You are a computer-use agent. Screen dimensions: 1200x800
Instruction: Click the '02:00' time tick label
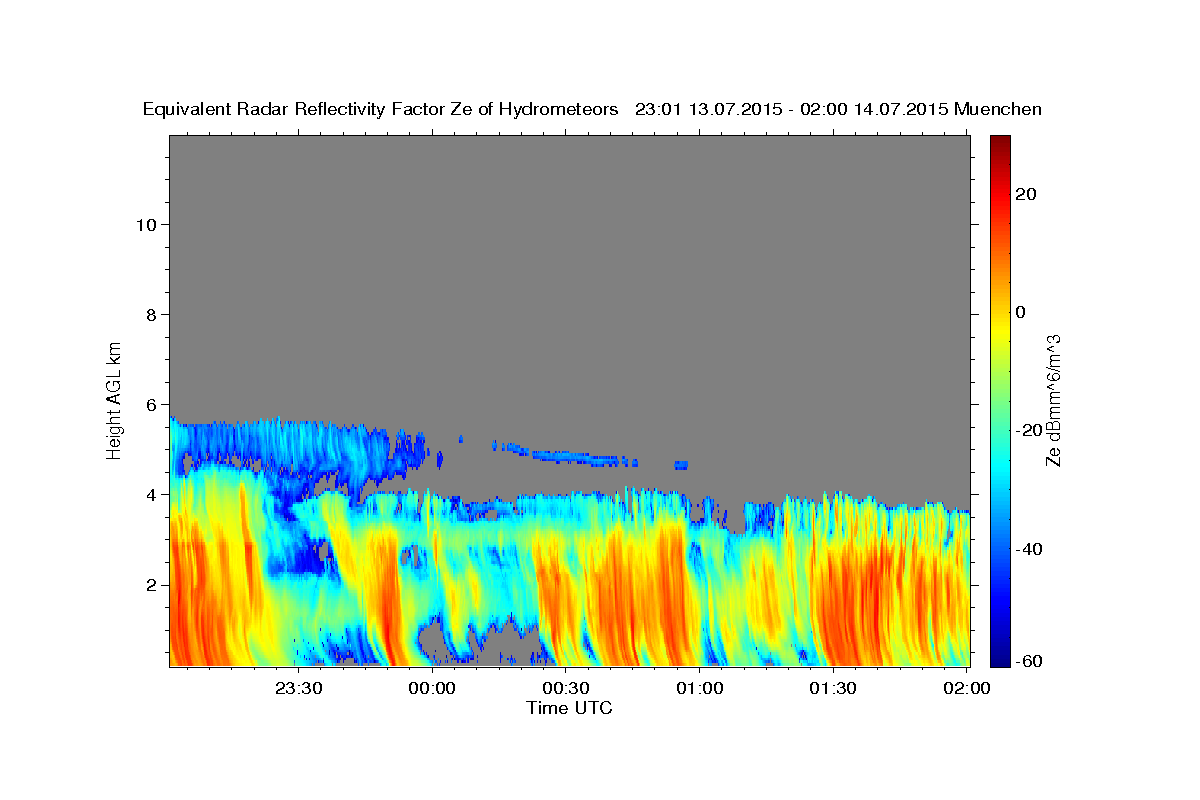click(x=966, y=688)
